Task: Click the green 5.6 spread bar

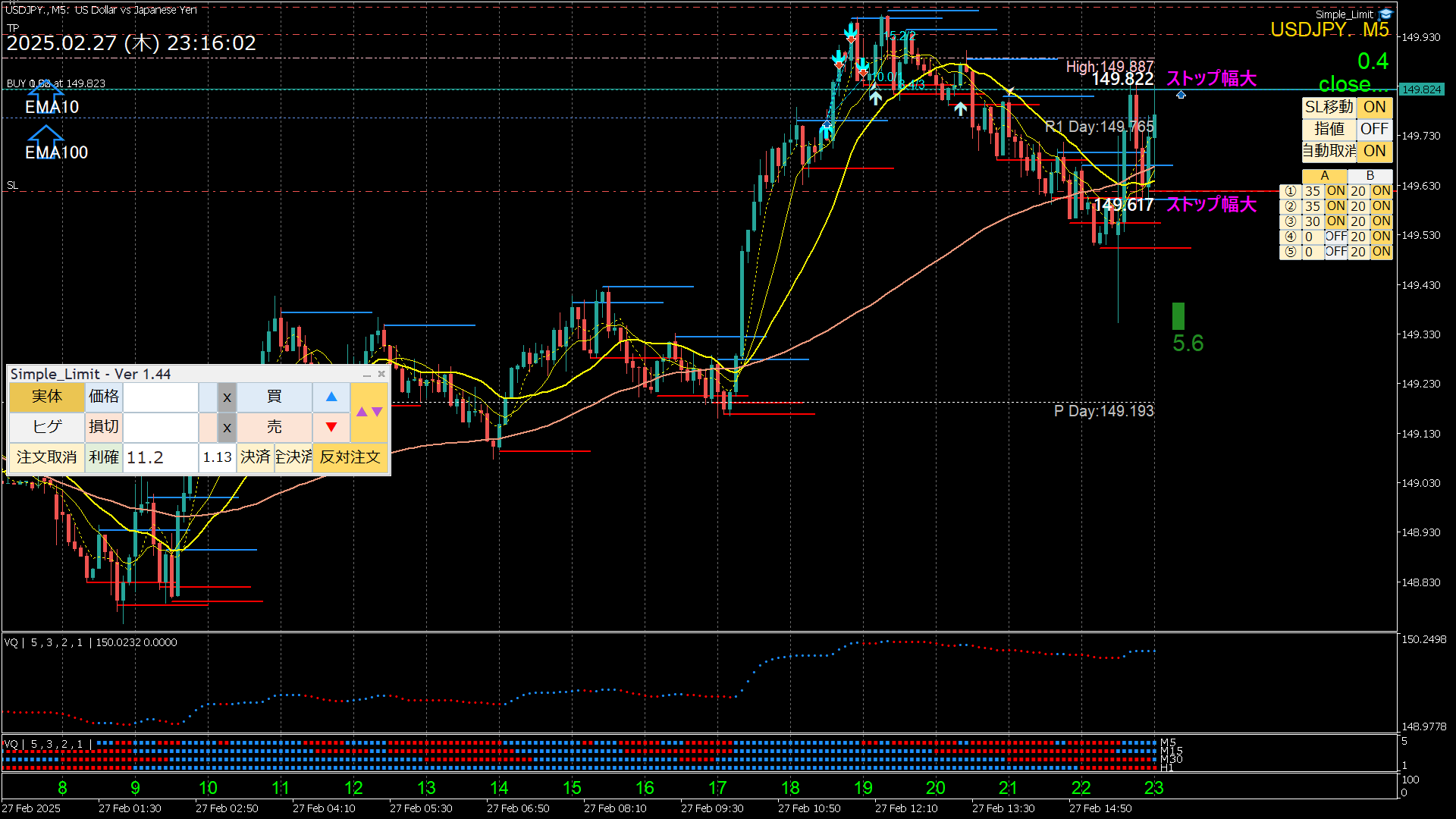Action: tap(1178, 316)
